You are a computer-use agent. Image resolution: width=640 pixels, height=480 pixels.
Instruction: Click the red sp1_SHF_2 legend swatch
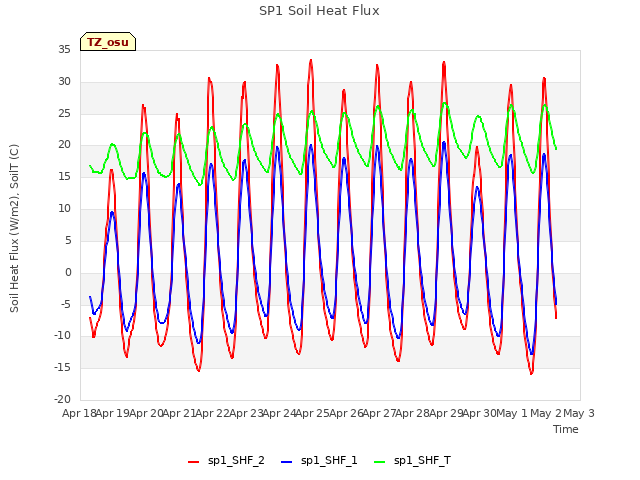(x=193, y=462)
